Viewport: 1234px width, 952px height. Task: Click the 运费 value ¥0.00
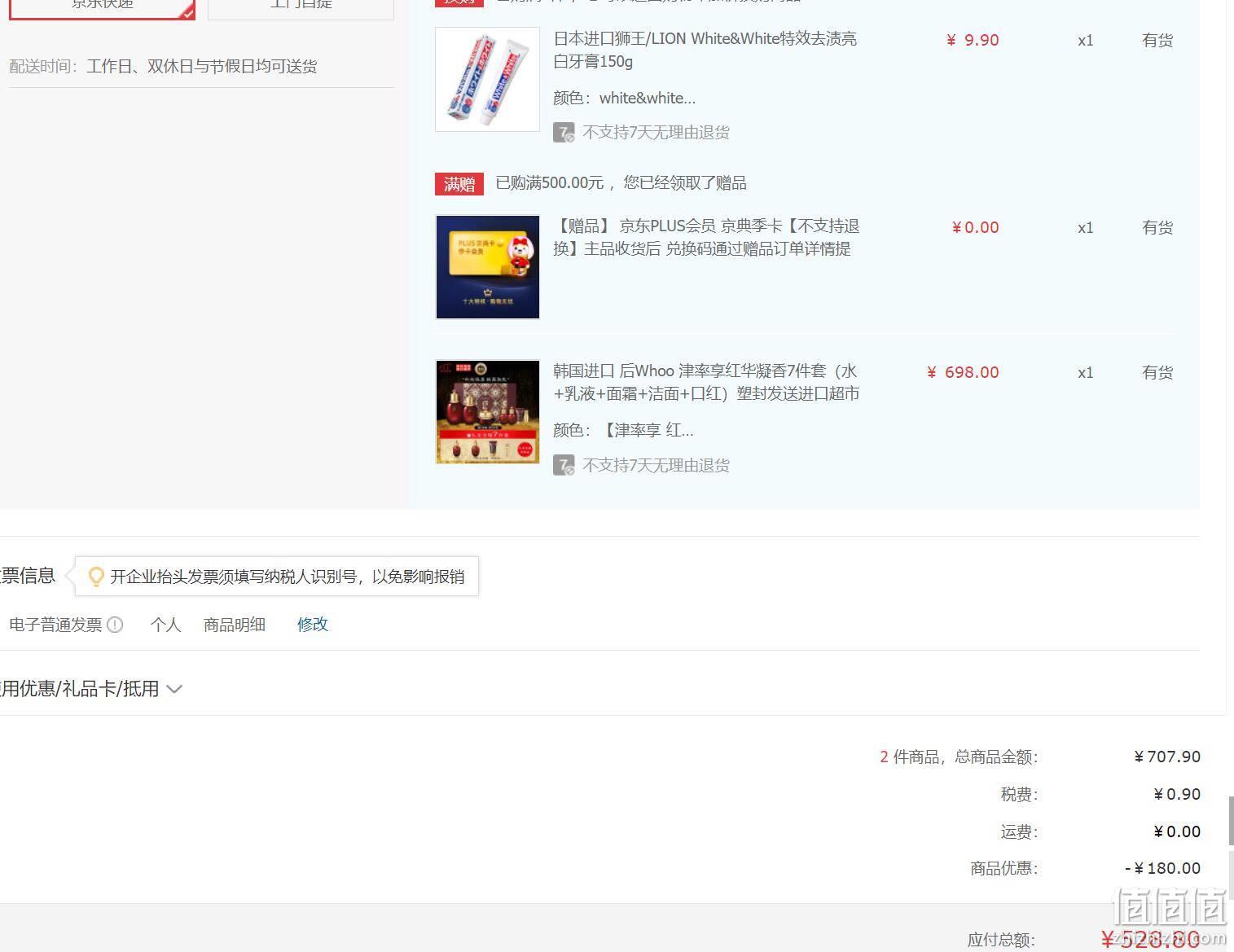(1177, 831)
